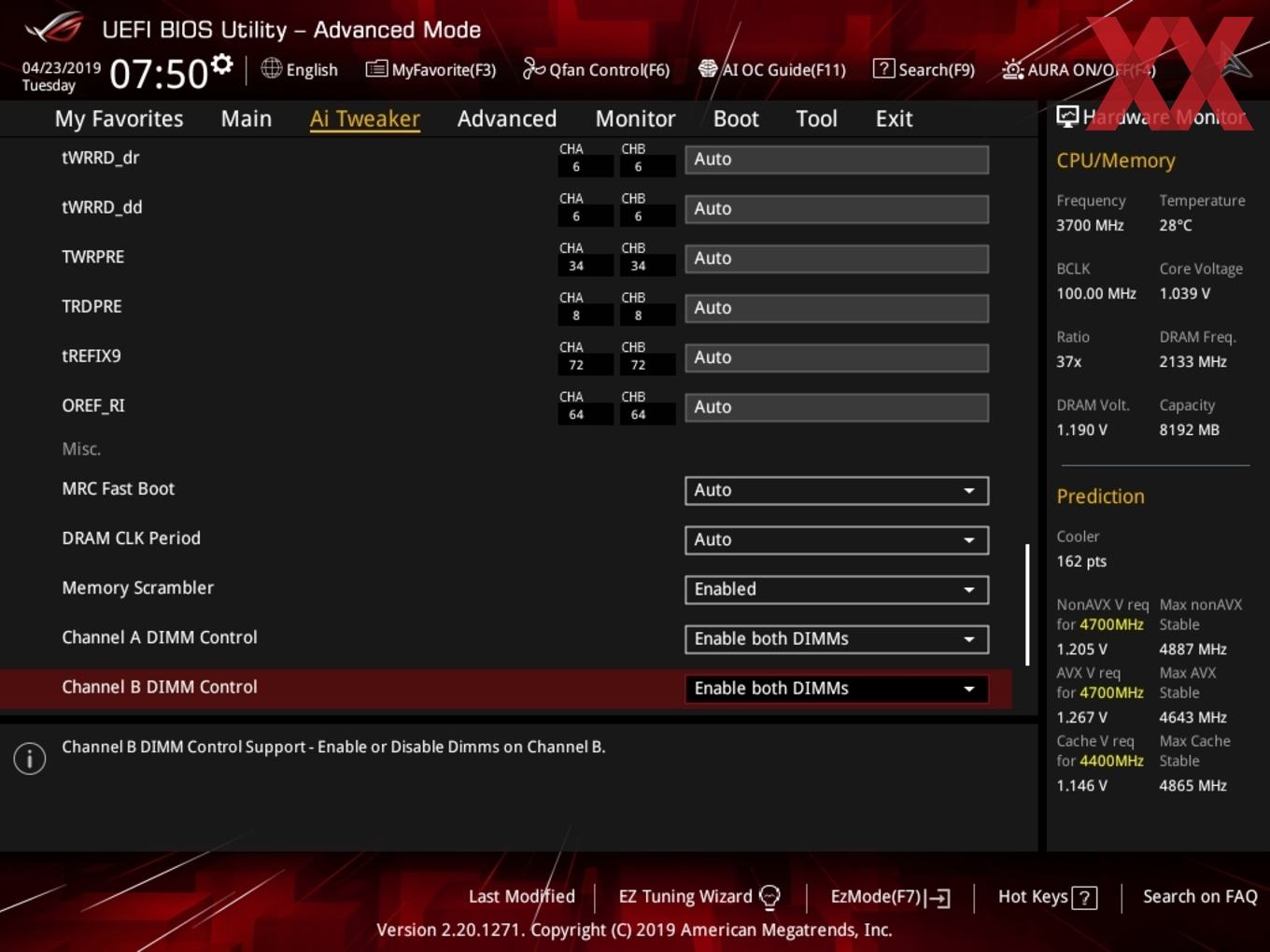Open the Monitor tab
The height and width of the screenshot is (952, 1270).
635,119
